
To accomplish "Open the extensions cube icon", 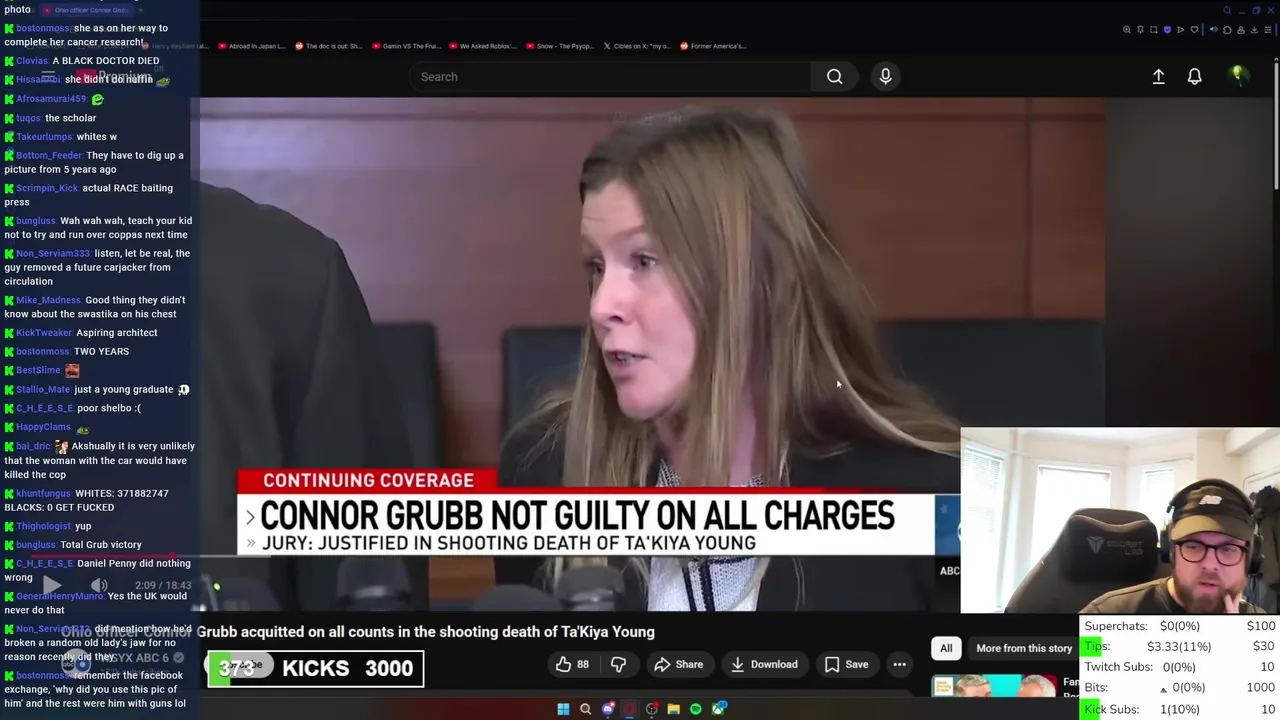I will click(x=1227, y=30).
